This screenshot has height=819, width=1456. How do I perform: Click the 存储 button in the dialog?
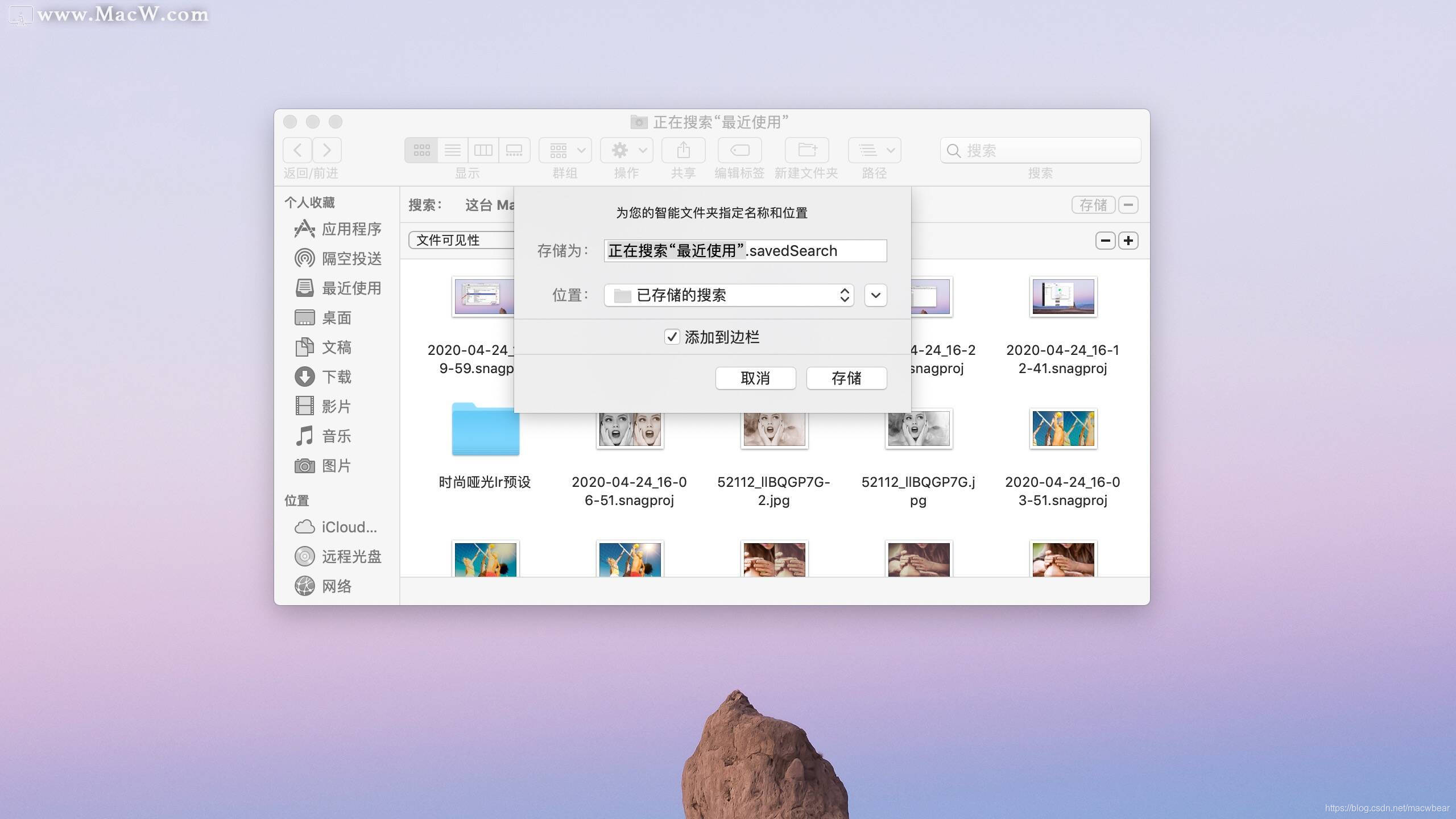click(846, 378)
